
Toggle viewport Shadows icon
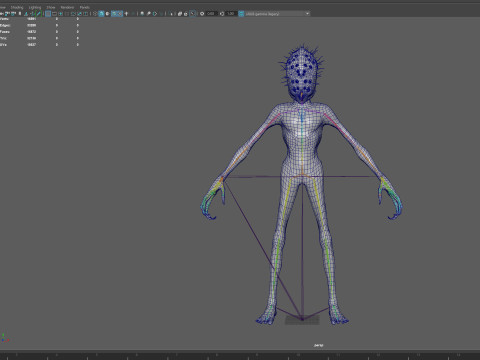(133, 14)
